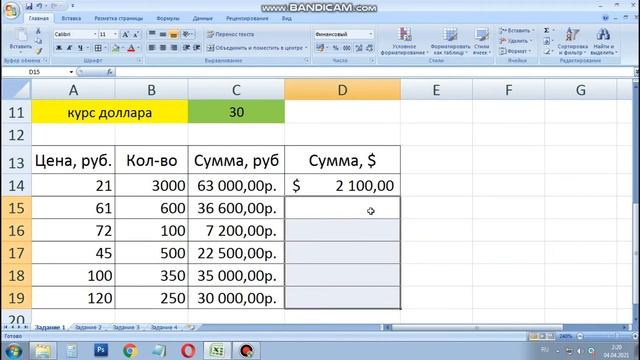
Task: Click the Office button
Action: [11, 10]
